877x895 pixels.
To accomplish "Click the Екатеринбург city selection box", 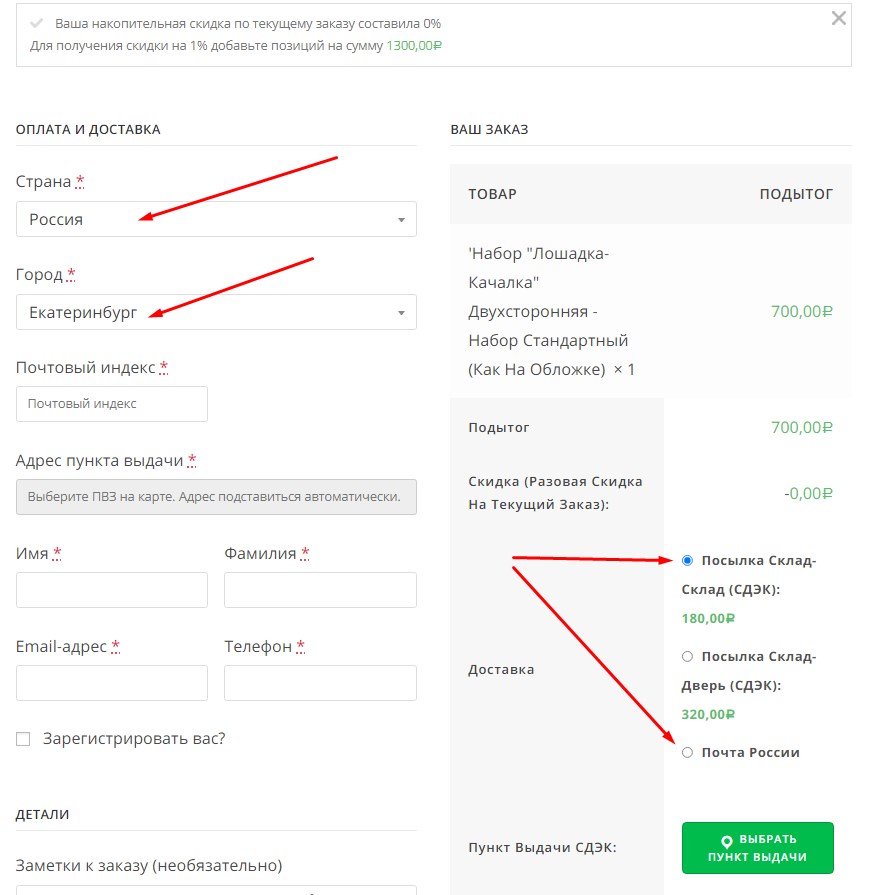I will point(216,312).
